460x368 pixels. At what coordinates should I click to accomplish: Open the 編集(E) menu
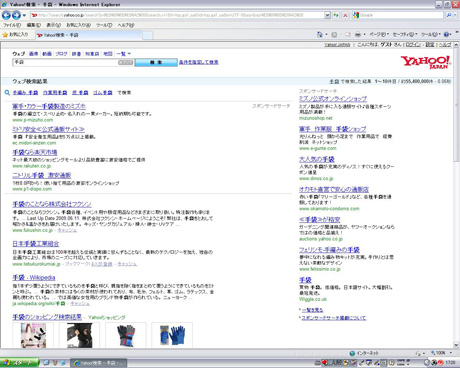point(33,25)
